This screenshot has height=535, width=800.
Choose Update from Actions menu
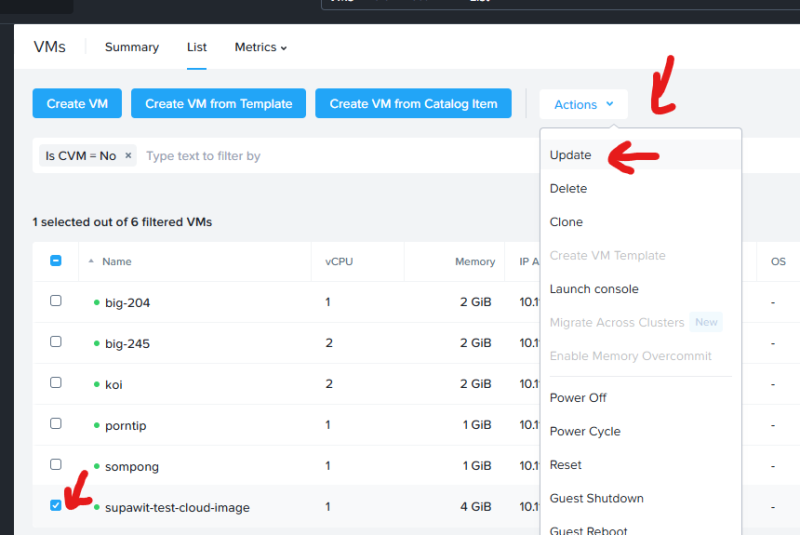coord(571,155)
